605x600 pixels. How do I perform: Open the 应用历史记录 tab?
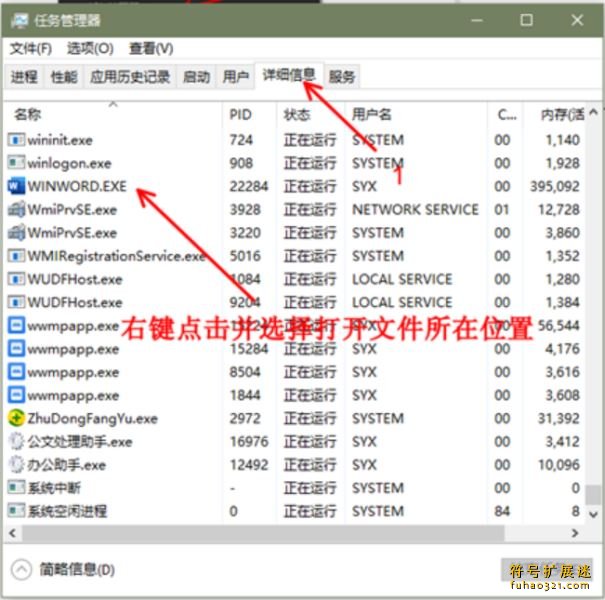(x=130, y=77)
